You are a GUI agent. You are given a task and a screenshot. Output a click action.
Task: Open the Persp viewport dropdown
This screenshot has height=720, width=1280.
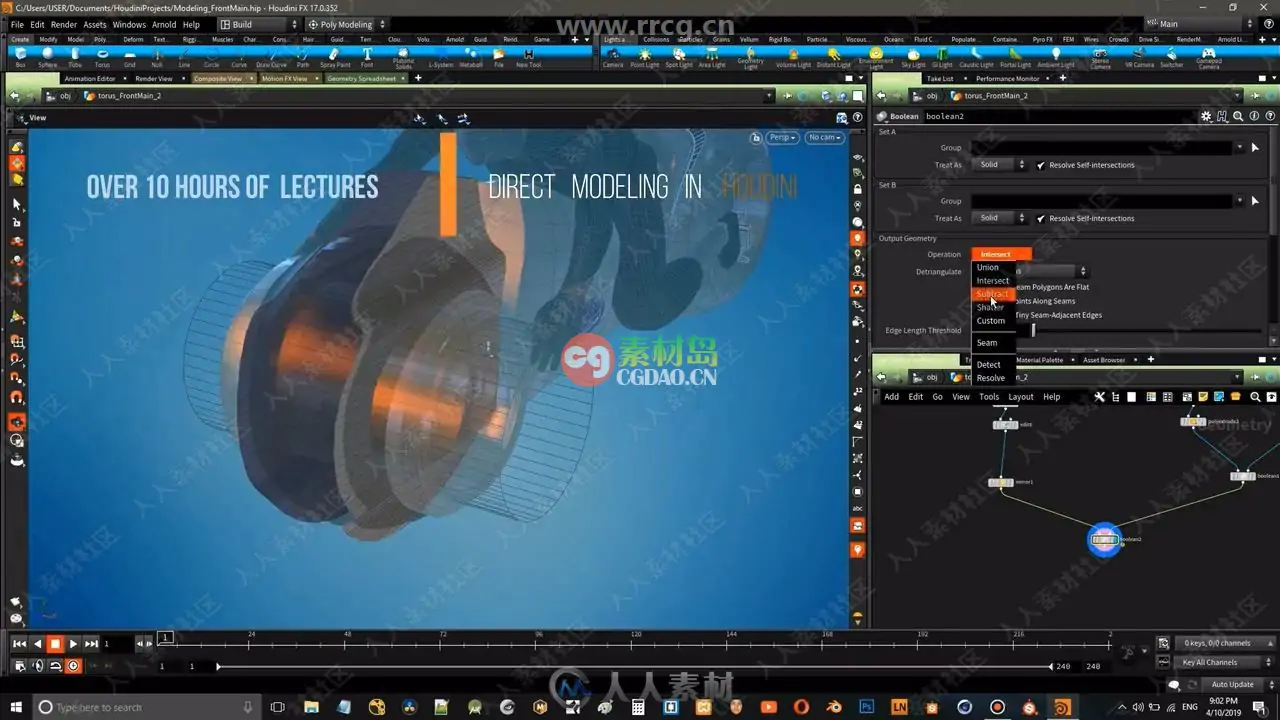pyautogui.click(x=782, y=137)
